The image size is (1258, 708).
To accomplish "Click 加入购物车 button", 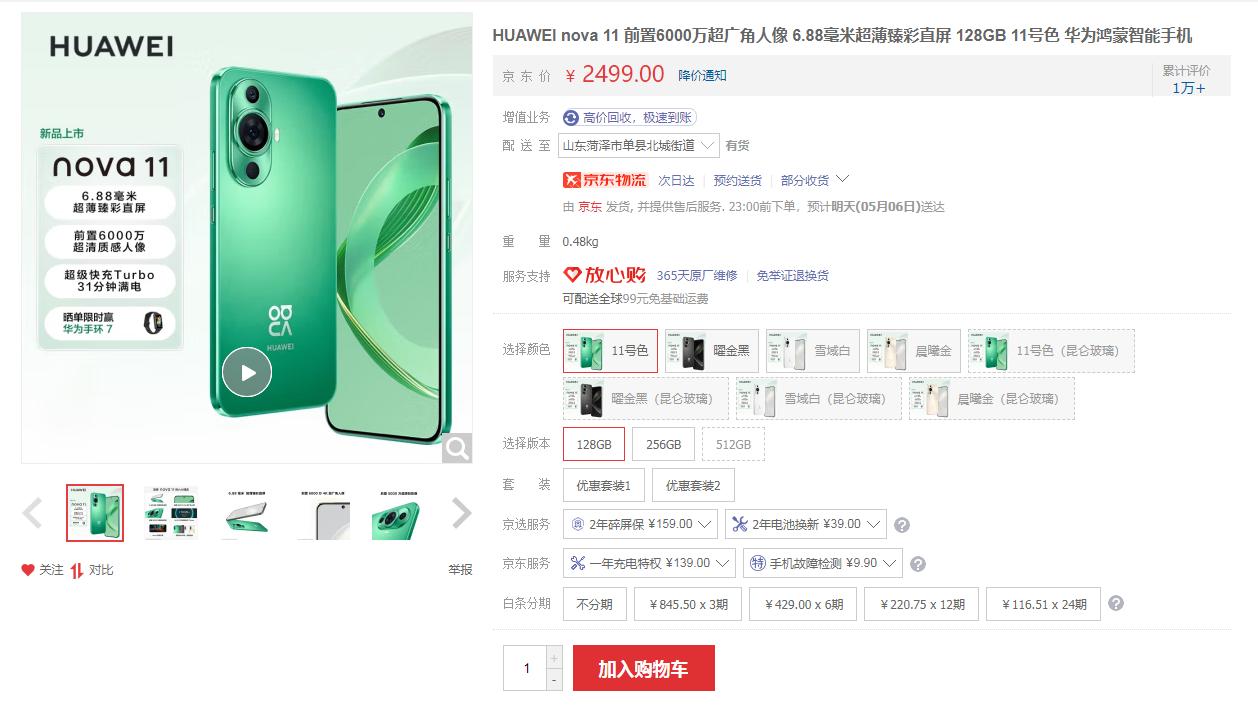I will click(x=644, y=669).
